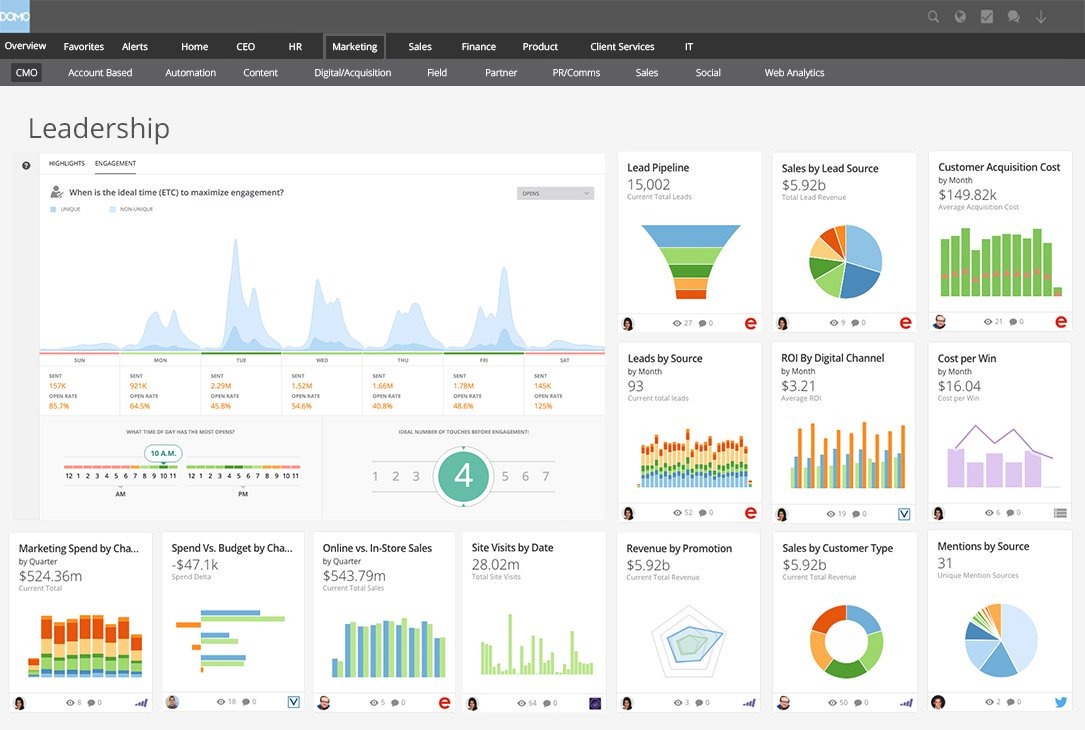Click the Twitter icon on Mentions by Source card
The width and height of the screenshot is (1085, 730).
click(1060, 702)
